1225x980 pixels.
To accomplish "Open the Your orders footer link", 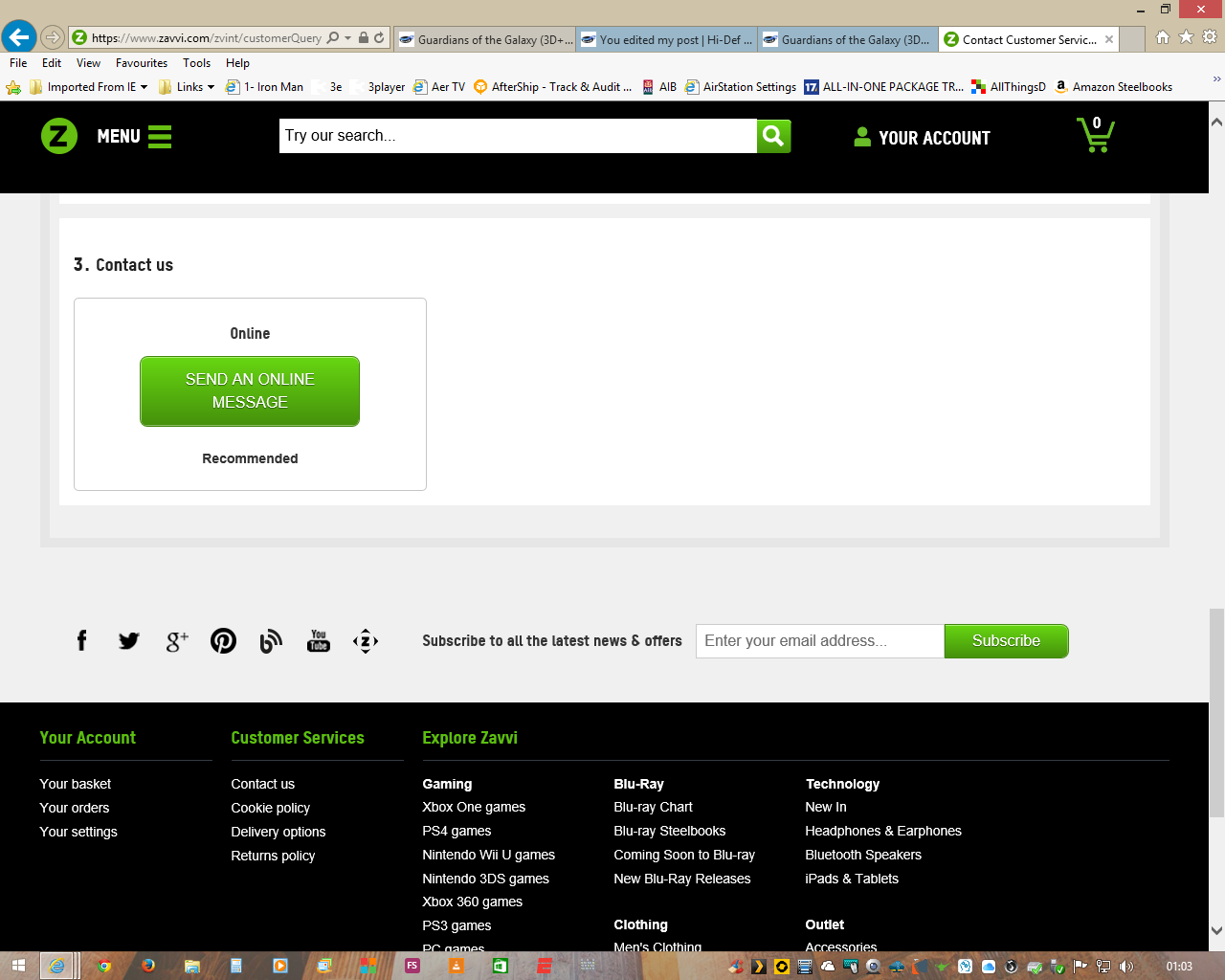I will pyautogui.click(x=75, y=808).
